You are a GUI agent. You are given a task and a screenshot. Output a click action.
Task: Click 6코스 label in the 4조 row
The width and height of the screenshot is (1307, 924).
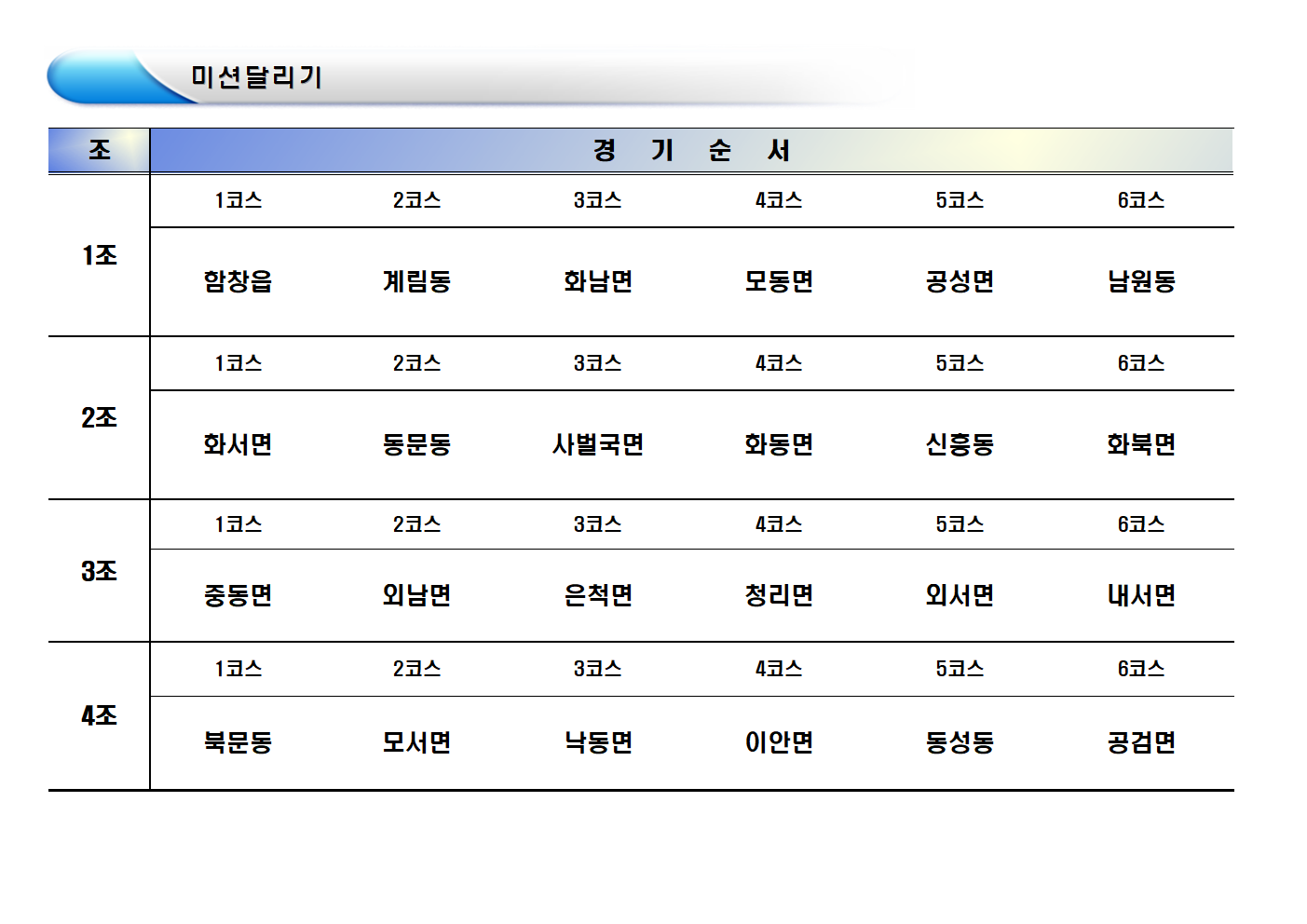click(x=1141, y=669)
